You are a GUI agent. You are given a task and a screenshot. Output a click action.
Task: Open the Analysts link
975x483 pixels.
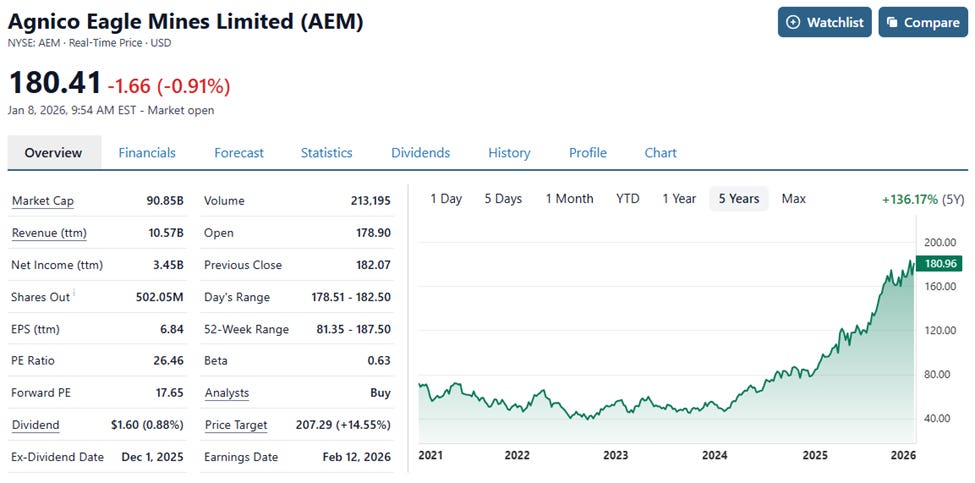pos(226,393)
